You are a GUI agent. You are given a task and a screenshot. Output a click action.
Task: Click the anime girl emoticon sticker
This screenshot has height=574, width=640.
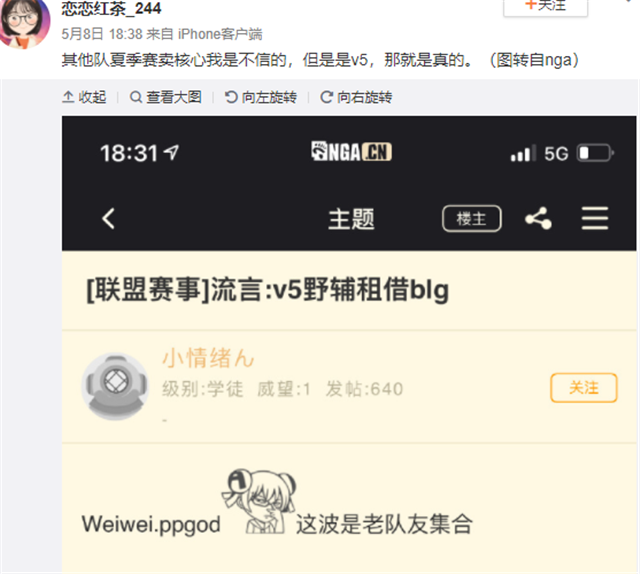click(x=259, y=501)
